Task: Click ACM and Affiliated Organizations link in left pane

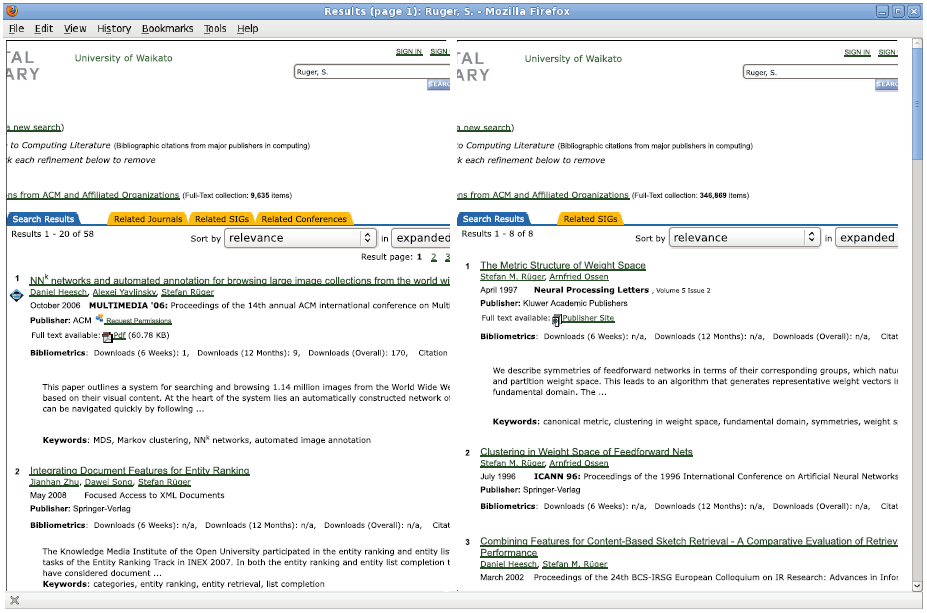Action: 93,195
